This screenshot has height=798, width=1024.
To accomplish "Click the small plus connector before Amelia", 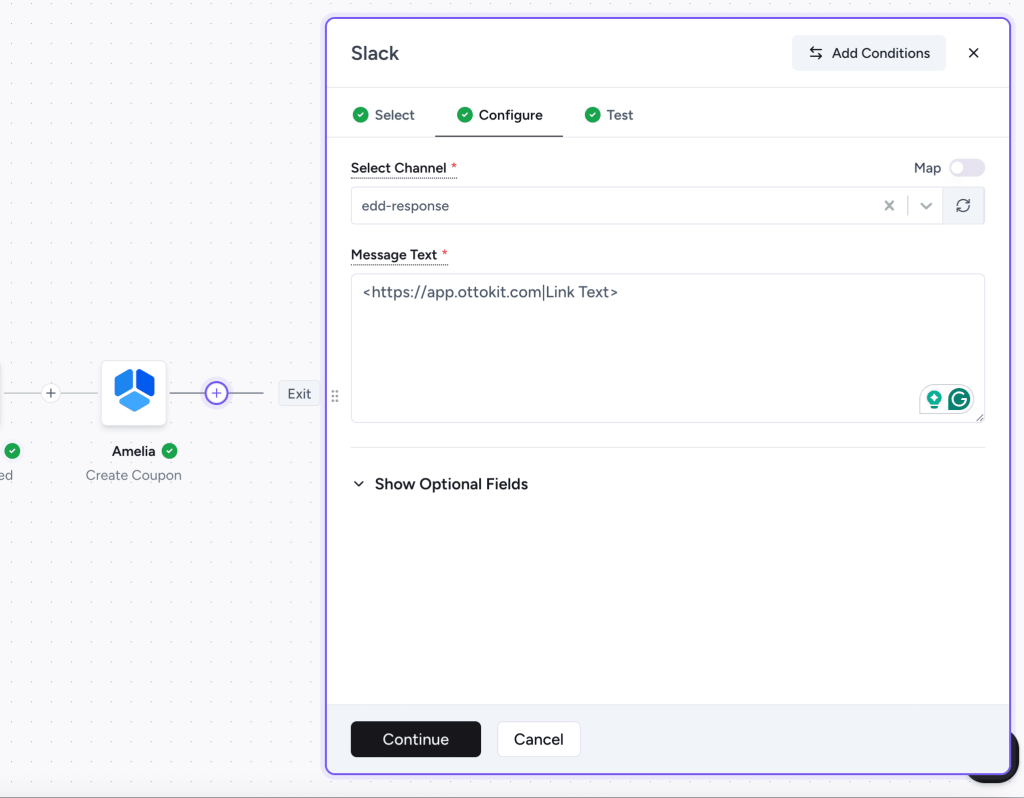I will pos(51,393).
